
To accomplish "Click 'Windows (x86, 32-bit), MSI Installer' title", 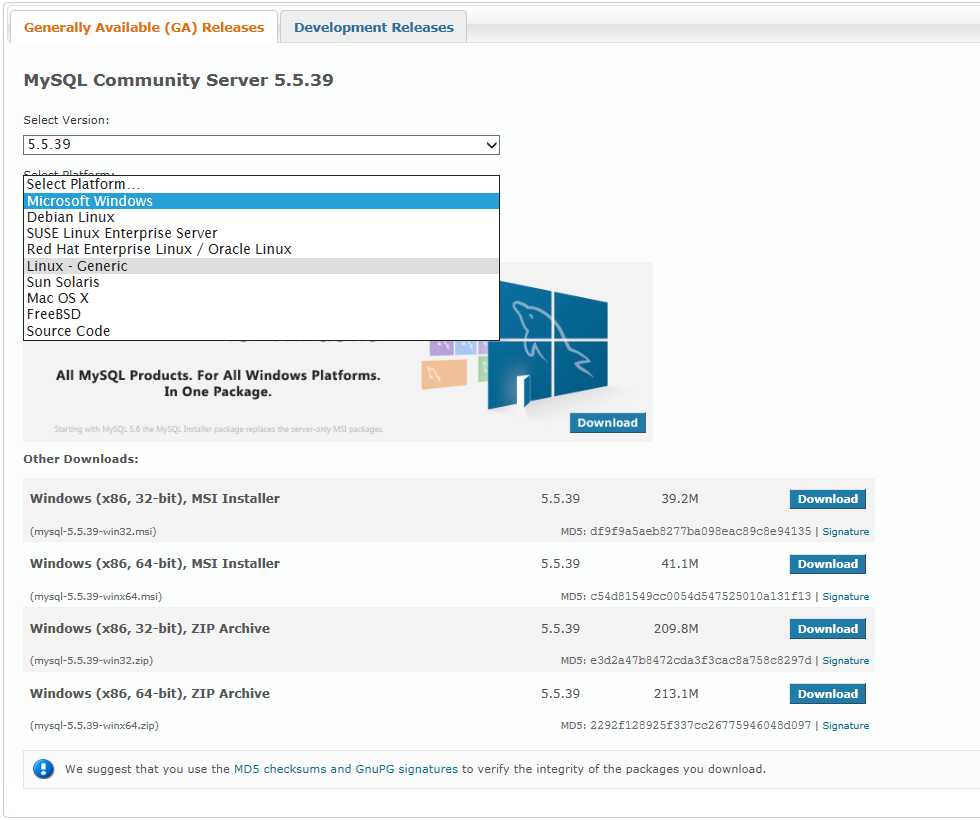I will tap(154, 499).
